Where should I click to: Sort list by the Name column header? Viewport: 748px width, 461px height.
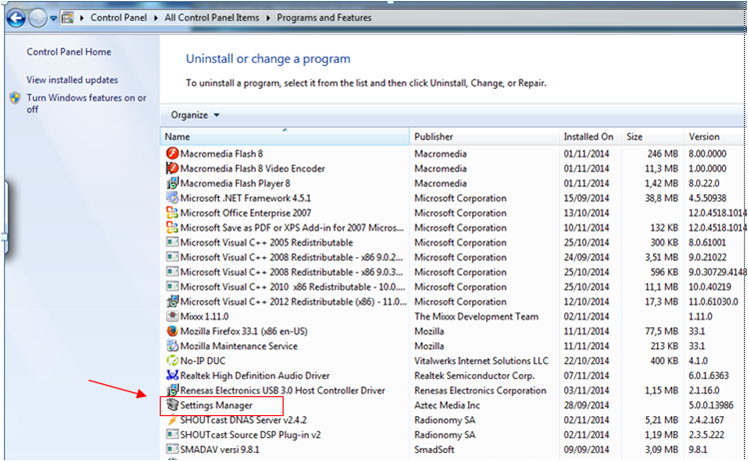click(x=285, y=136)
